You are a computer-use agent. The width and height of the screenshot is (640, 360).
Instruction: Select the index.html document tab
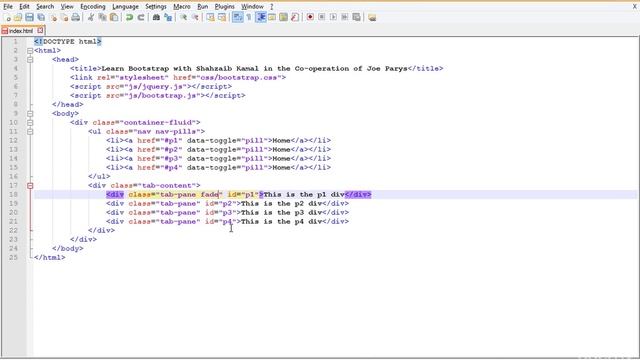[21, 31]
